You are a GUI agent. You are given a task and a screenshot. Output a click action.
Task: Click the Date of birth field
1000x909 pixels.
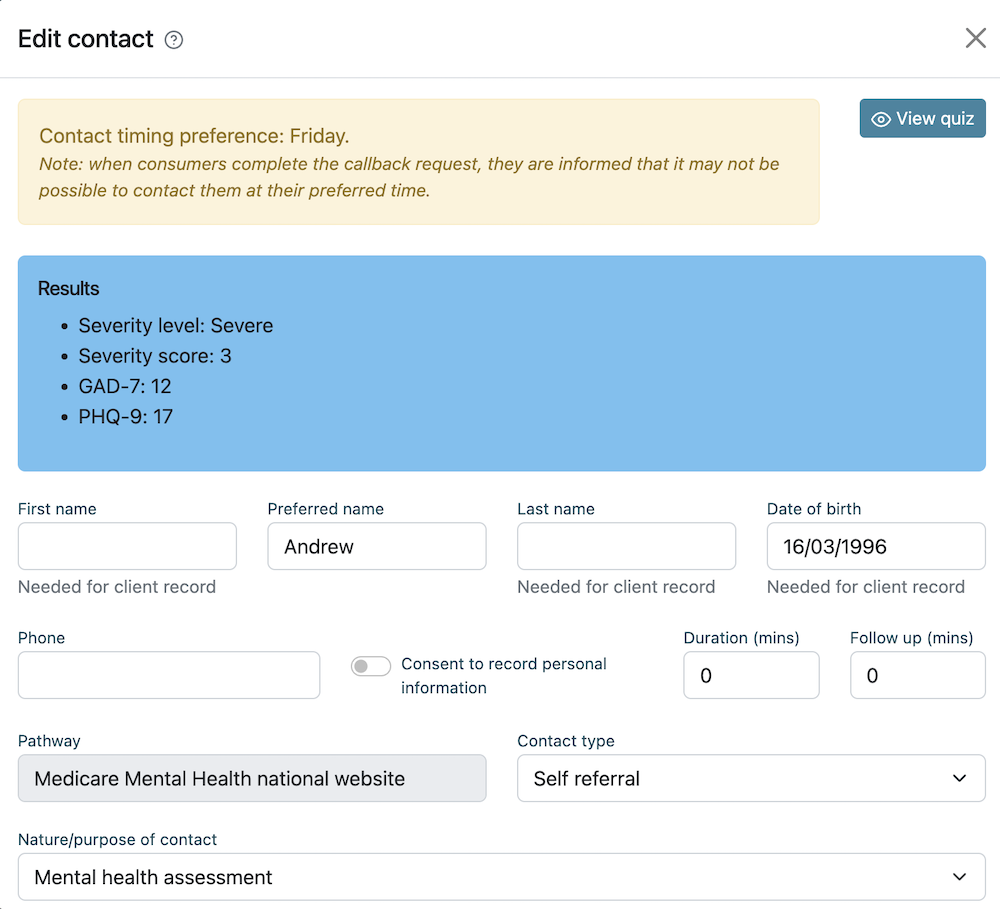tap(875, 546)
